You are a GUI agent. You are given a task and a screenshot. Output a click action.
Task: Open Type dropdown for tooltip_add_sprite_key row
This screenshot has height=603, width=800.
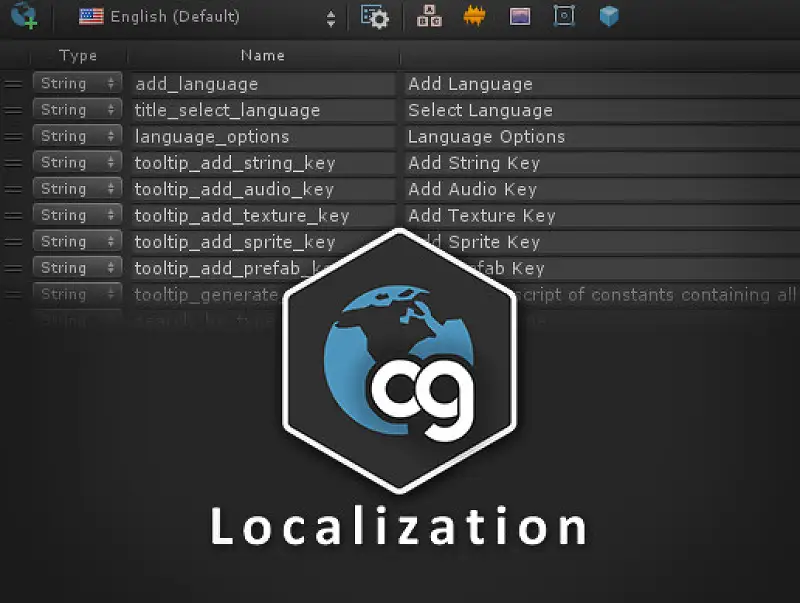78,241
